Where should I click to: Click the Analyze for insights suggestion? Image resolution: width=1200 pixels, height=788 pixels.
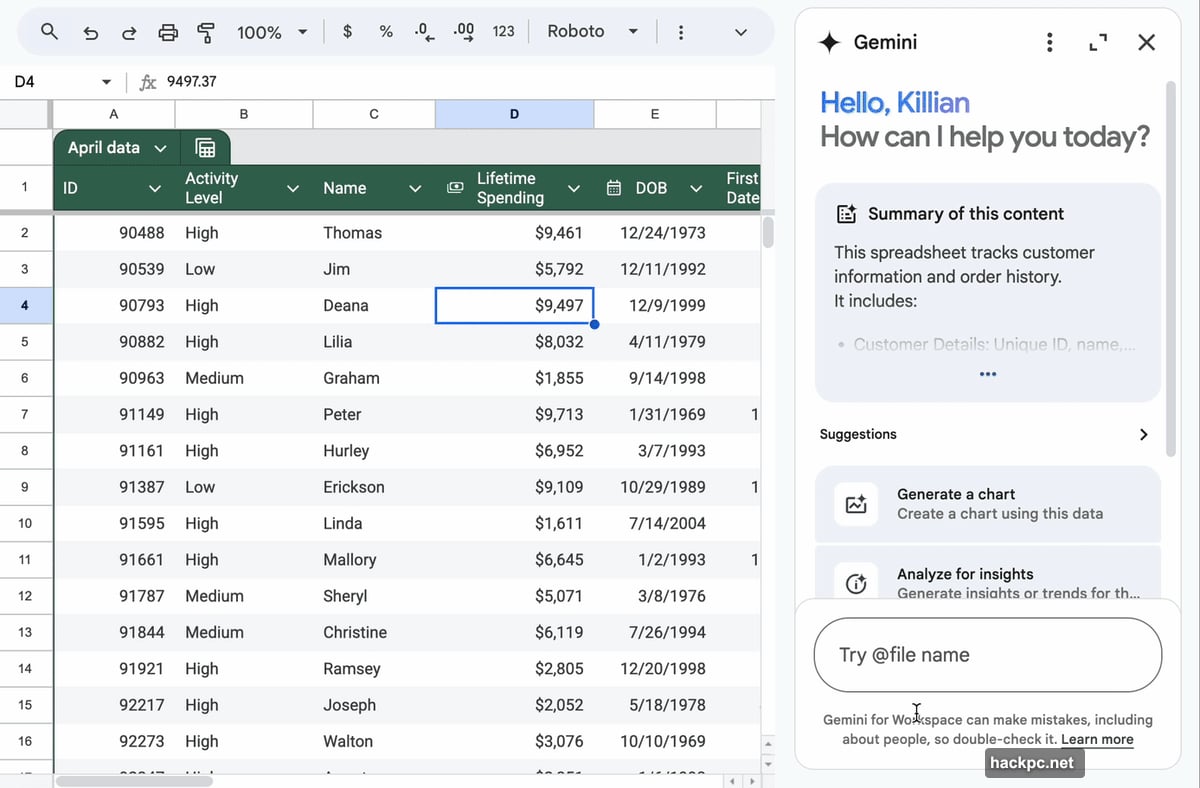[987, 580]
